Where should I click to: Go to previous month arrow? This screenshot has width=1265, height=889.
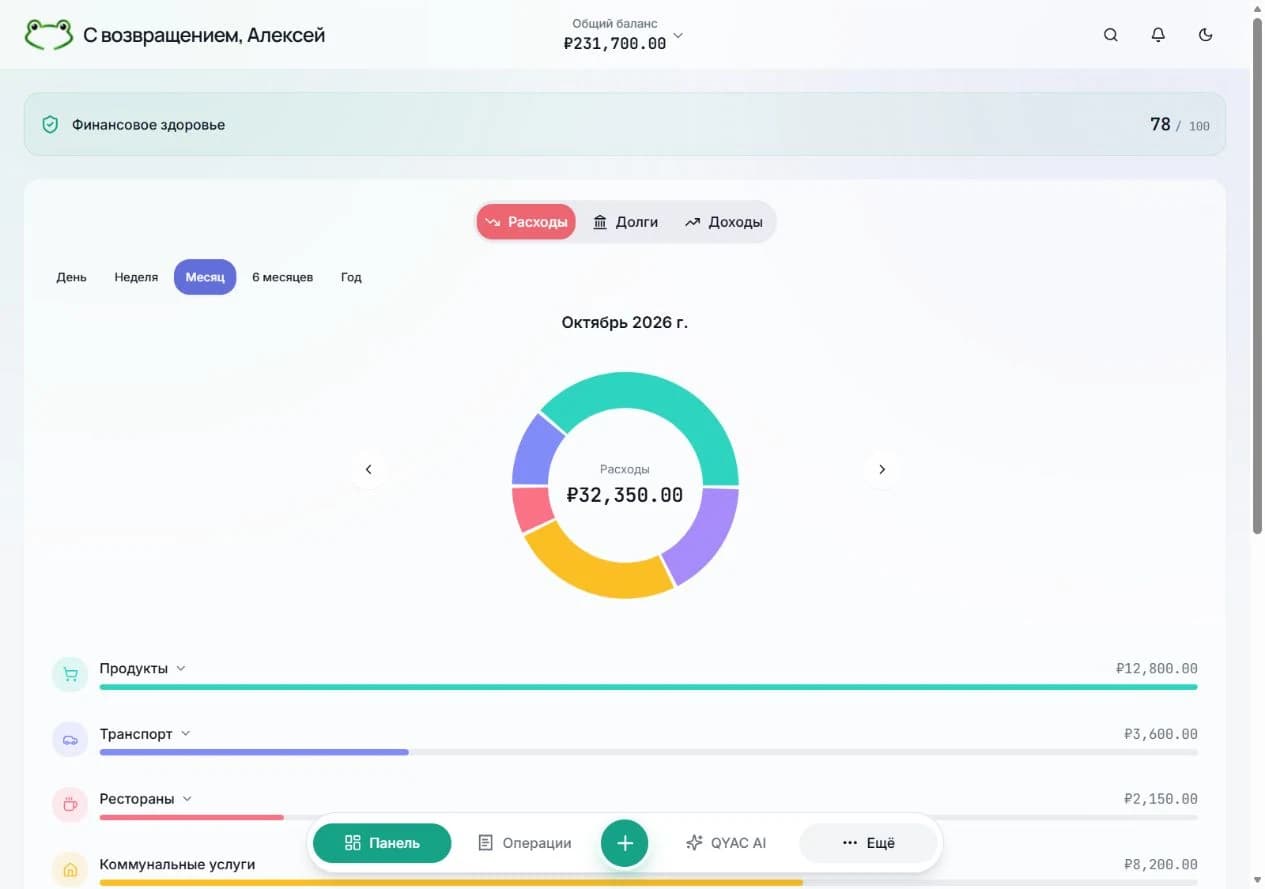[x=368, y=469]
